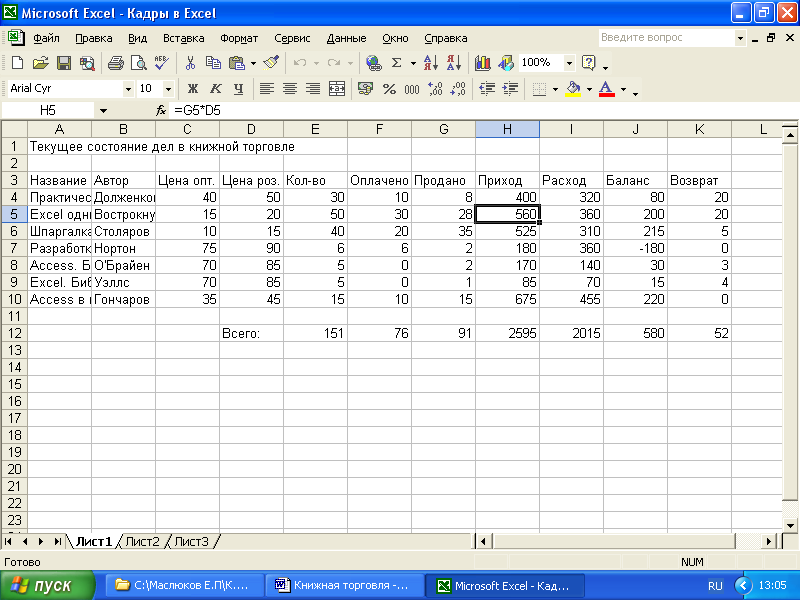Open the Borders dropdown arrow
Viewport: 800px width, 600px height.
point(556,89)
